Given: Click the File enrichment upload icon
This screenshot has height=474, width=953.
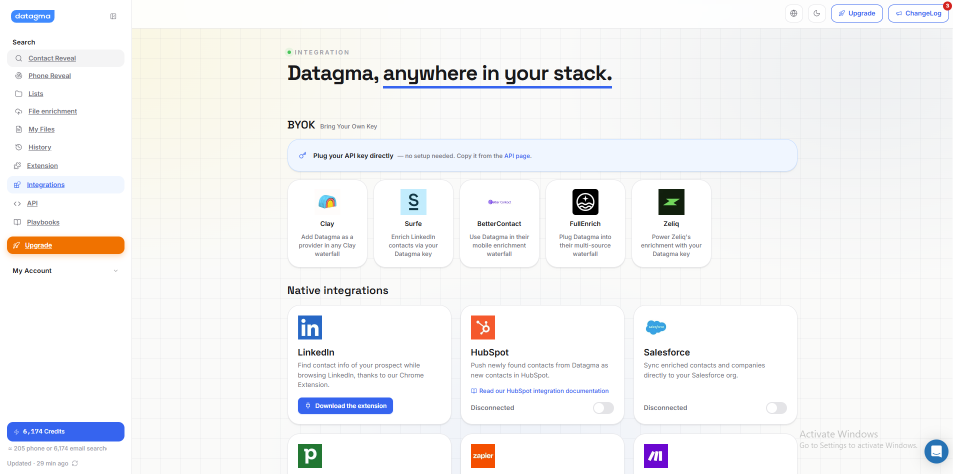Looking at the screenshot, I should pos(19,111).
